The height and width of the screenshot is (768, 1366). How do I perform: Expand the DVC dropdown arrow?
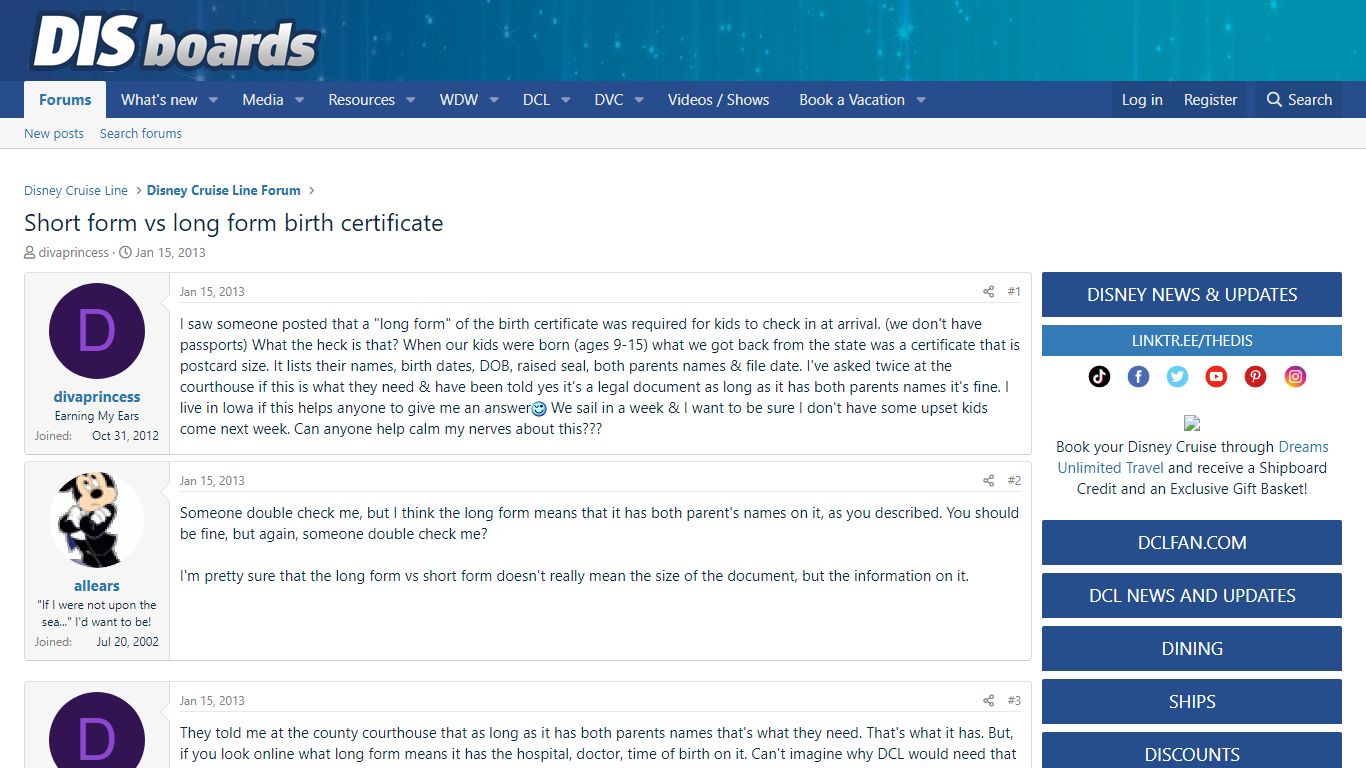click(638, 100)
